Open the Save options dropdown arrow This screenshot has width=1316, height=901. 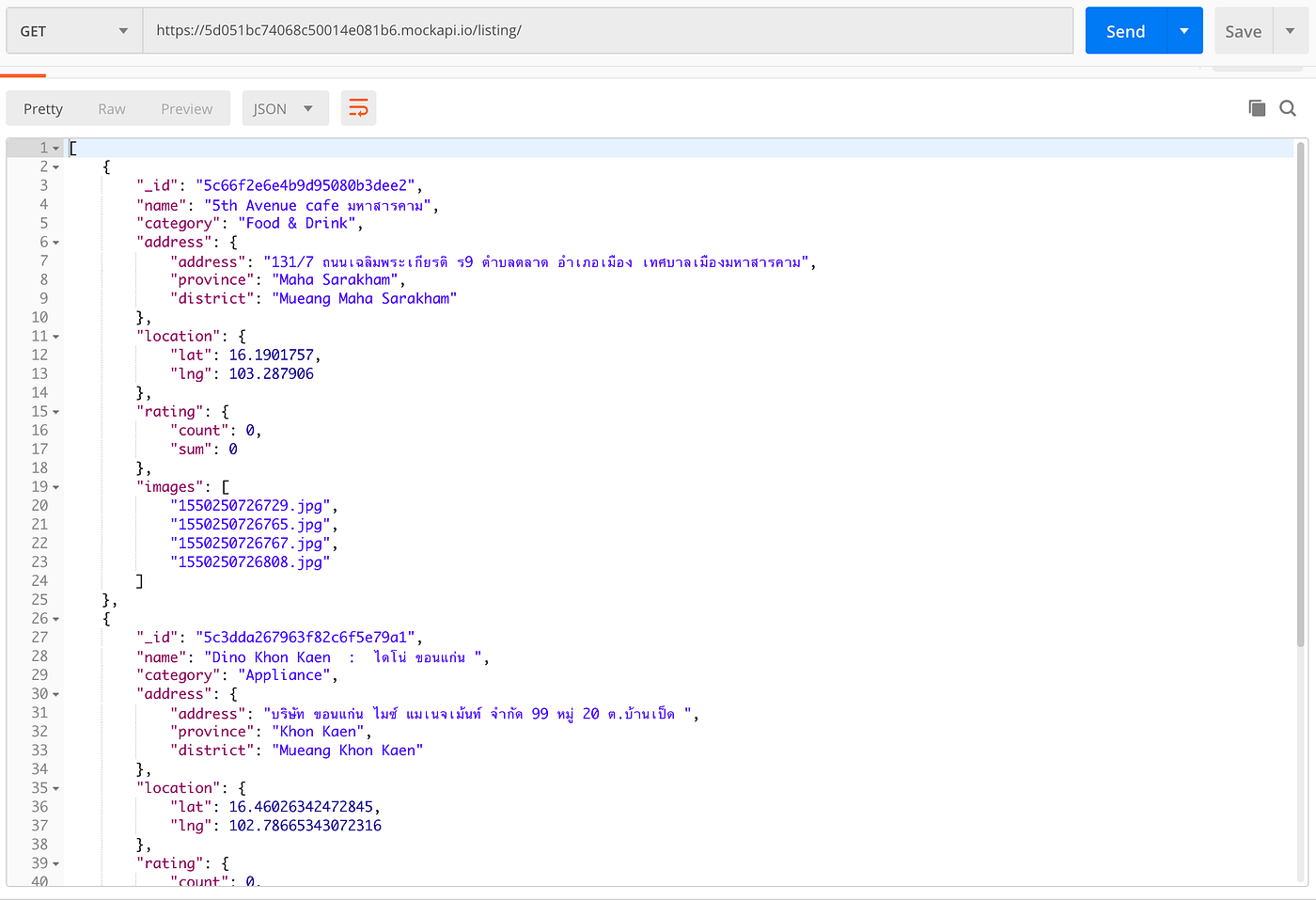click(1291, 31)
